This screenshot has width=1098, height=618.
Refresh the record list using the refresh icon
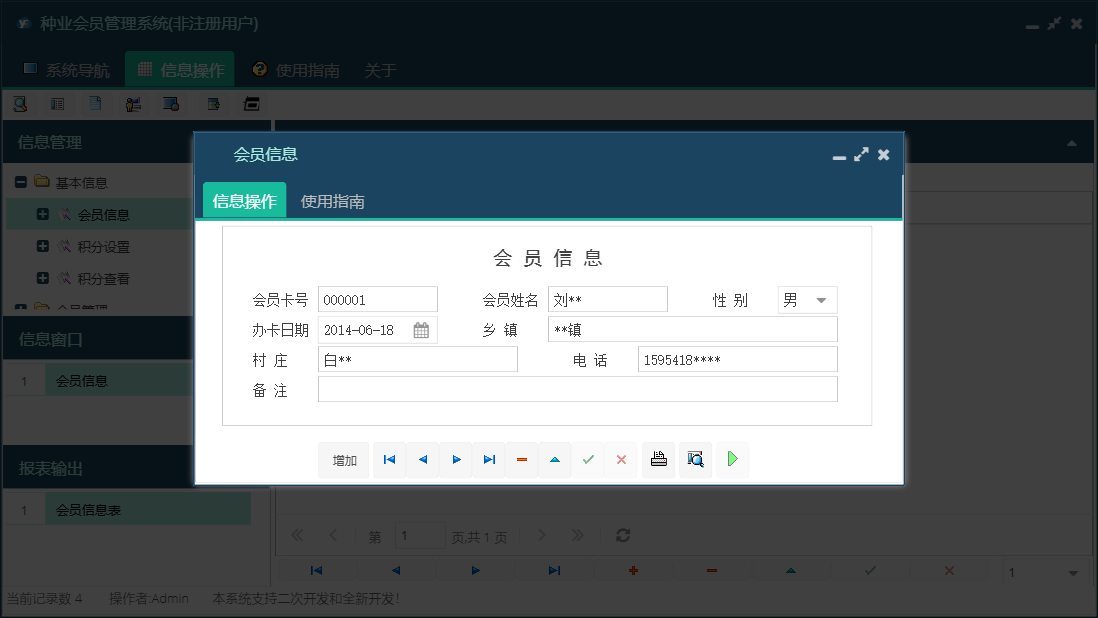click(622, 535)
